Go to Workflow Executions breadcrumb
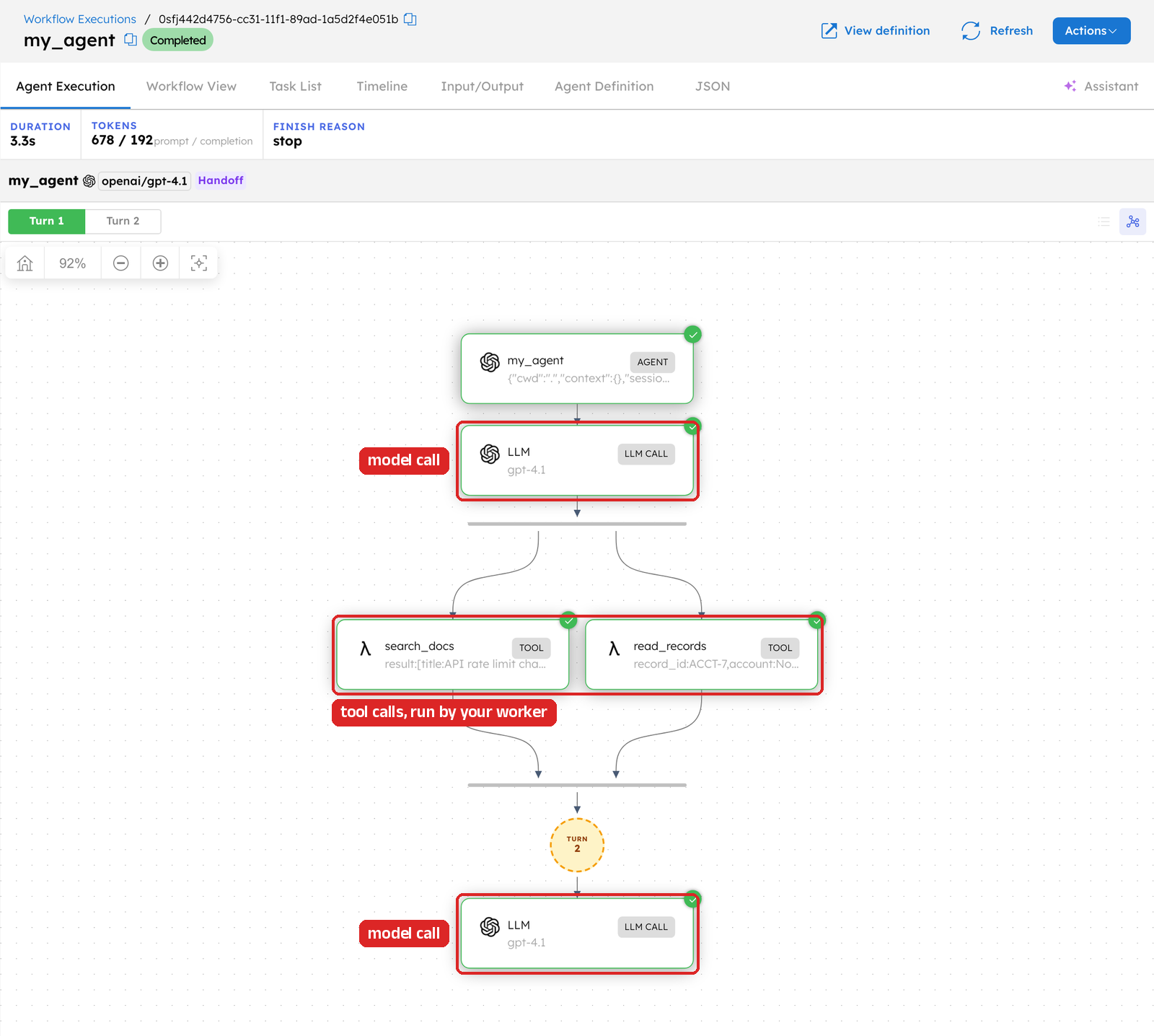 coord(80,19)
